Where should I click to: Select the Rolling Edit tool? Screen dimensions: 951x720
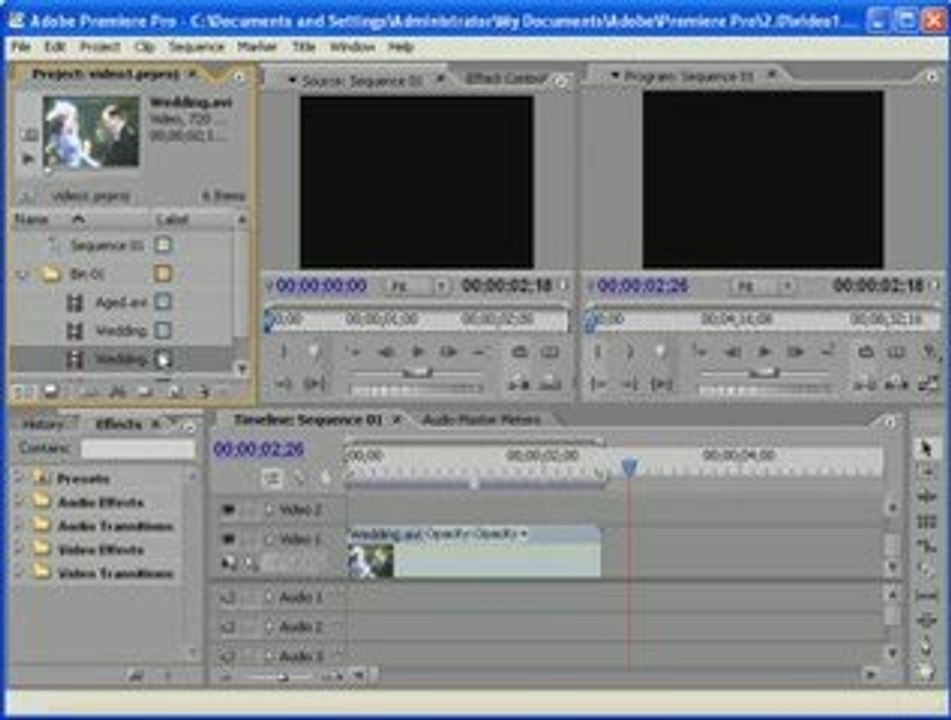[x=926, y=522]
